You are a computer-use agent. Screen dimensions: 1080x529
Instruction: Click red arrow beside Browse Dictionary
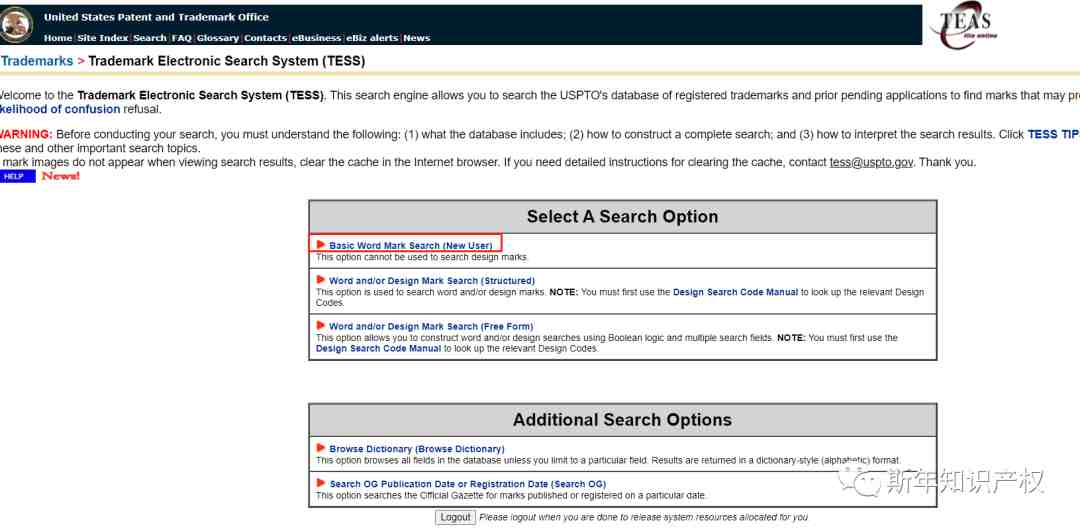pyautogui.click(x=321, y=448)
